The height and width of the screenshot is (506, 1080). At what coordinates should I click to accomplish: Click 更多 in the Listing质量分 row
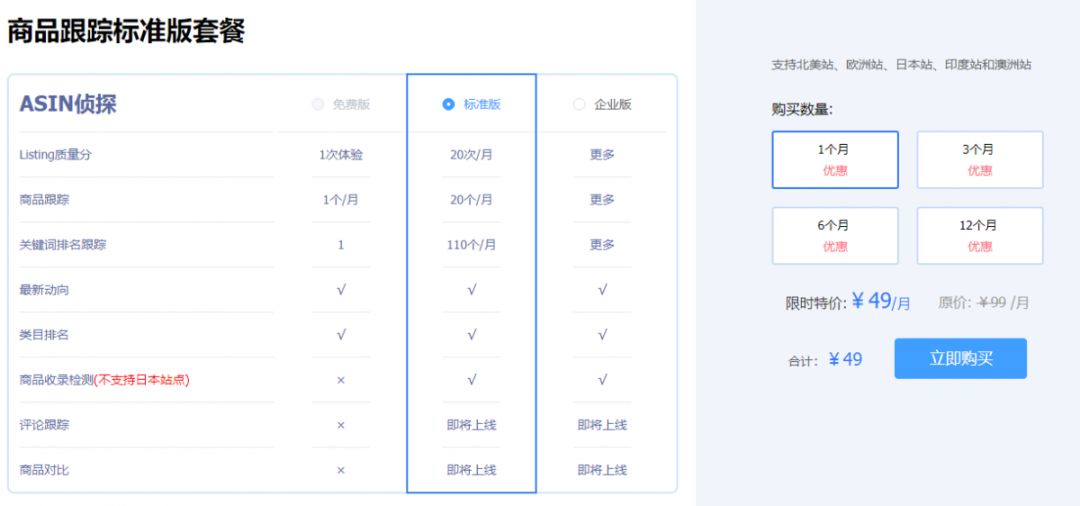tap(602, 155)
